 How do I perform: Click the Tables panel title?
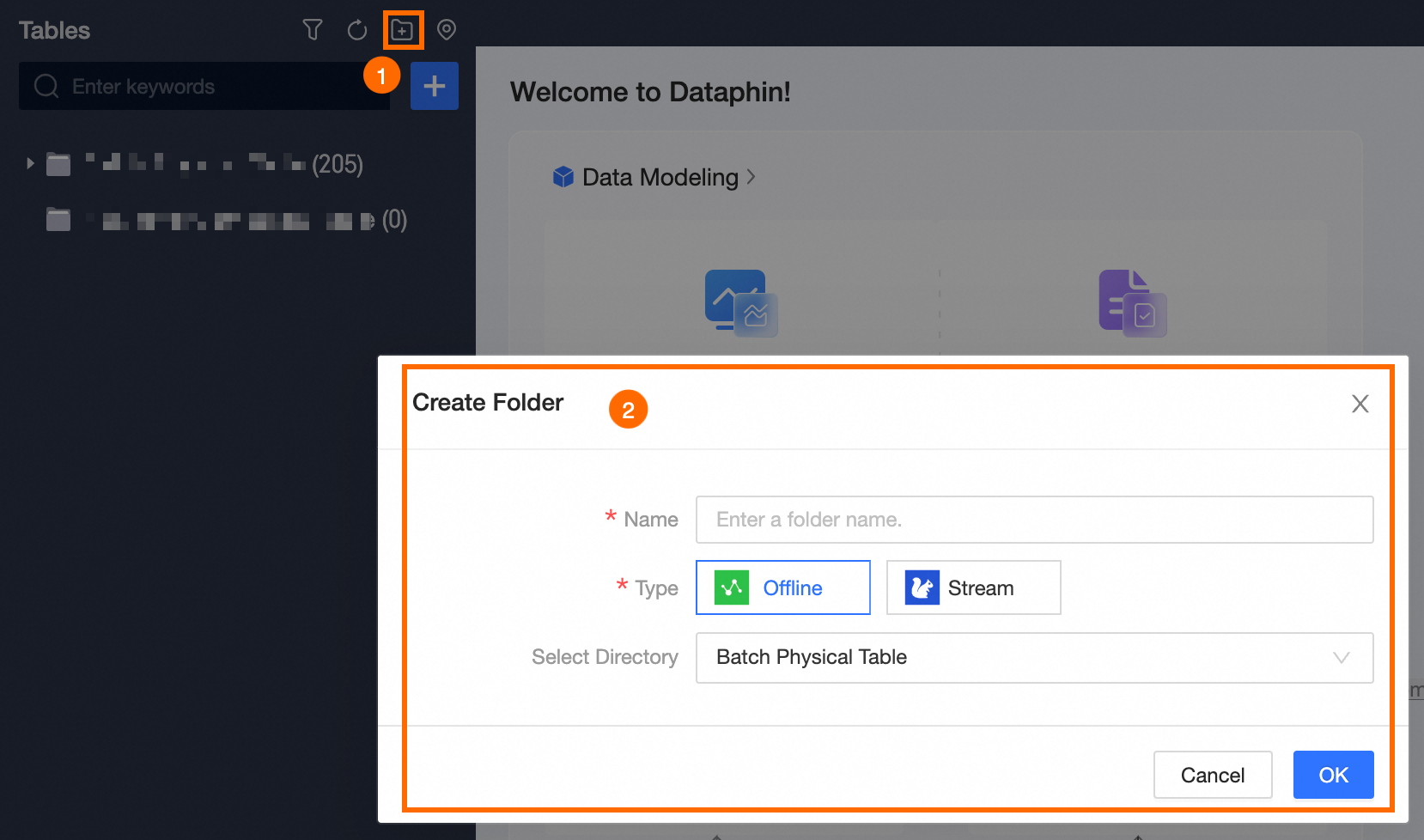click(x=54, y=30)
